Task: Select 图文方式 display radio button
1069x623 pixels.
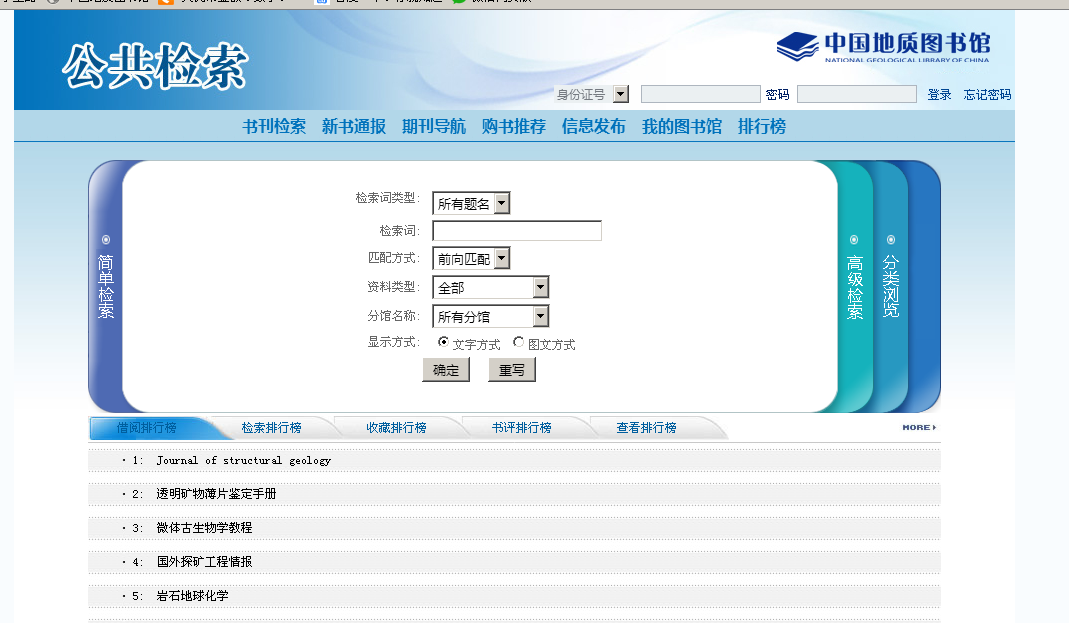Action: 518,343
